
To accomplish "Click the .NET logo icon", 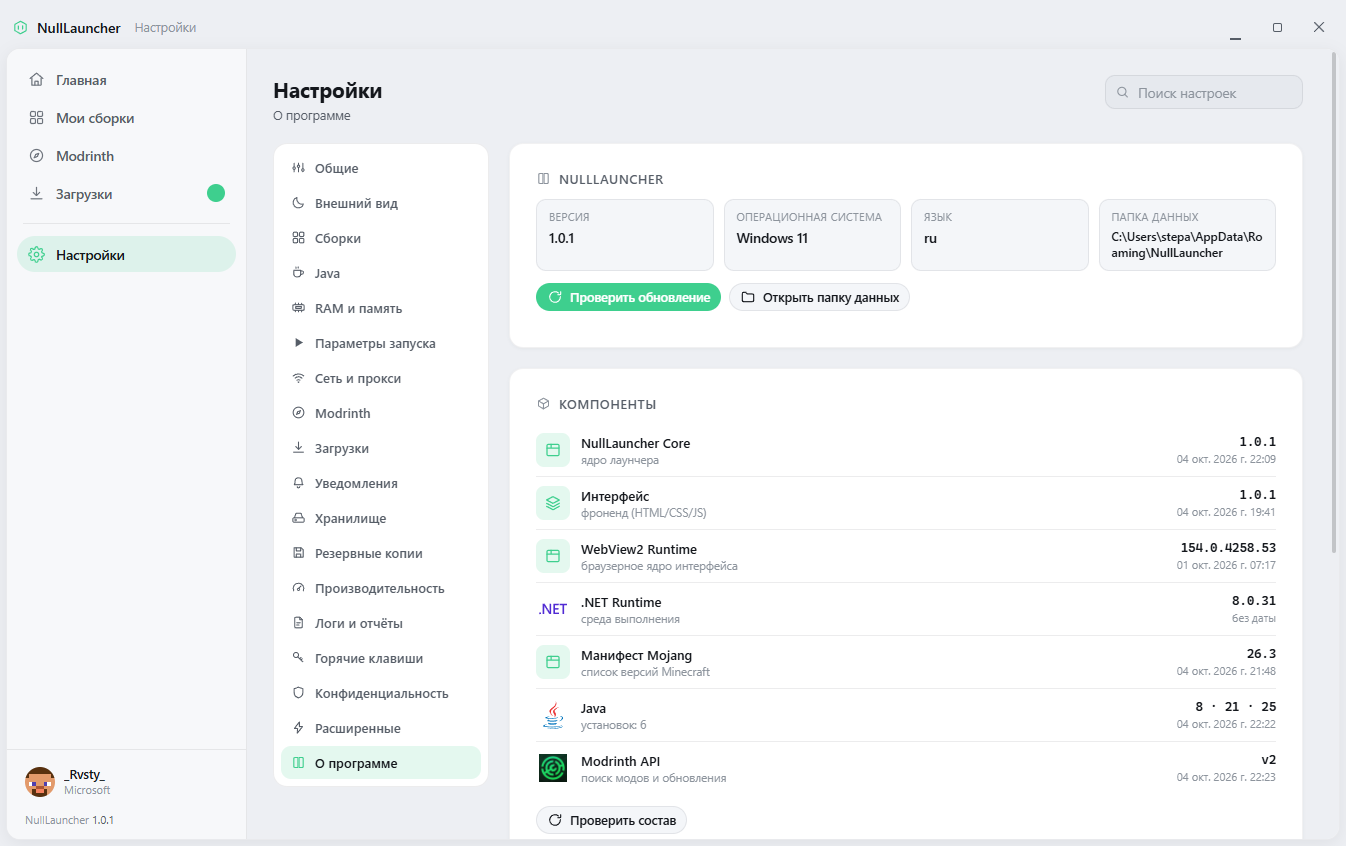I will [x=553, y=609].
